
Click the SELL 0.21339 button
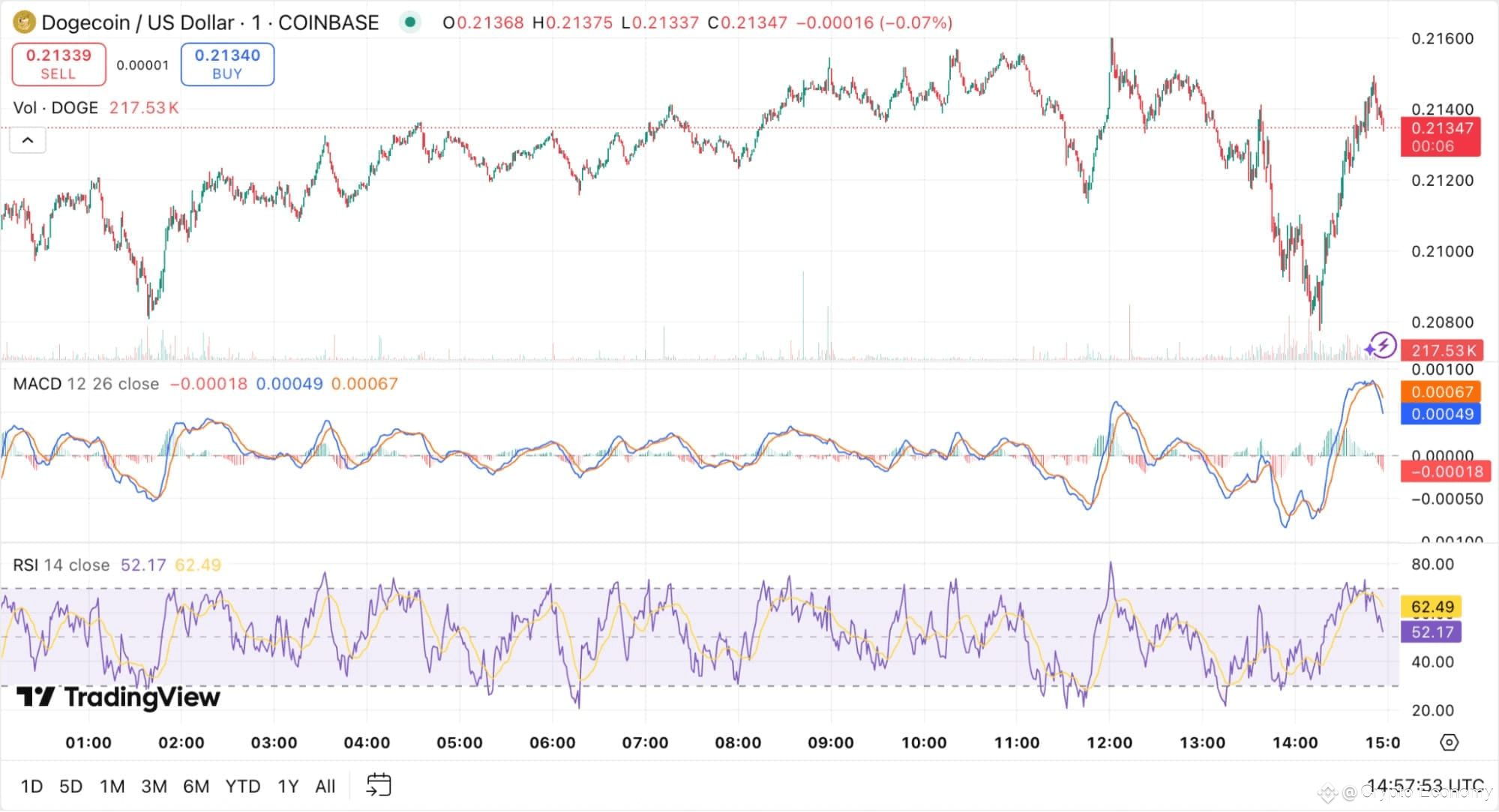pos(58,64)
